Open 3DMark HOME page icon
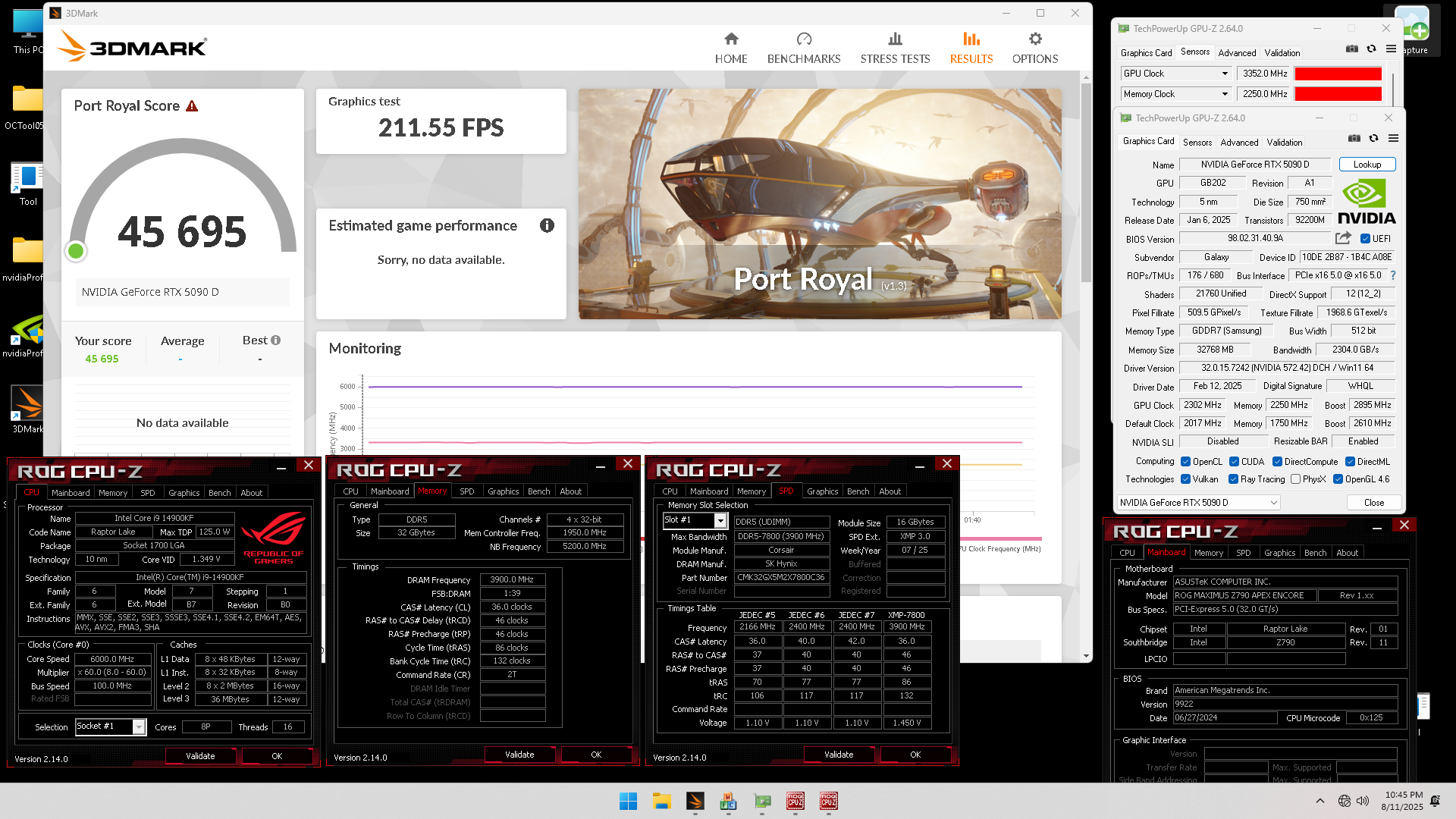The width and height of the screenshot is (1456, 819). pos(731,39)
